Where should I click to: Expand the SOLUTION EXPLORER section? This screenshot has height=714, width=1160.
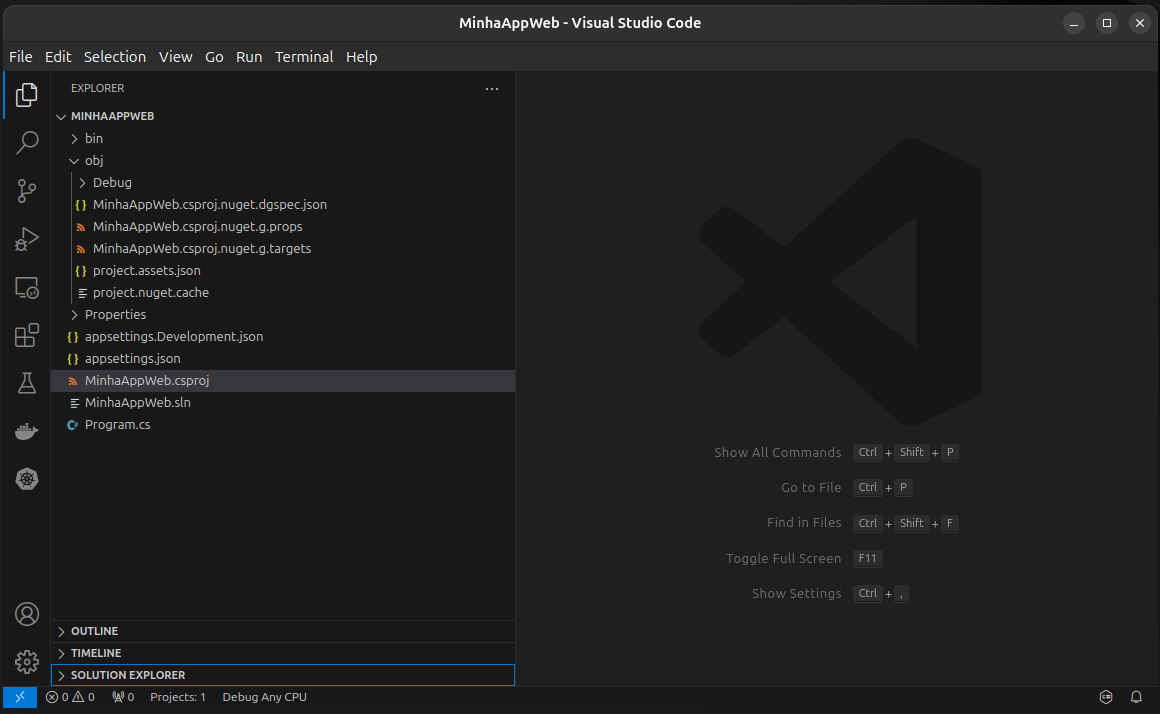[283, 675]
